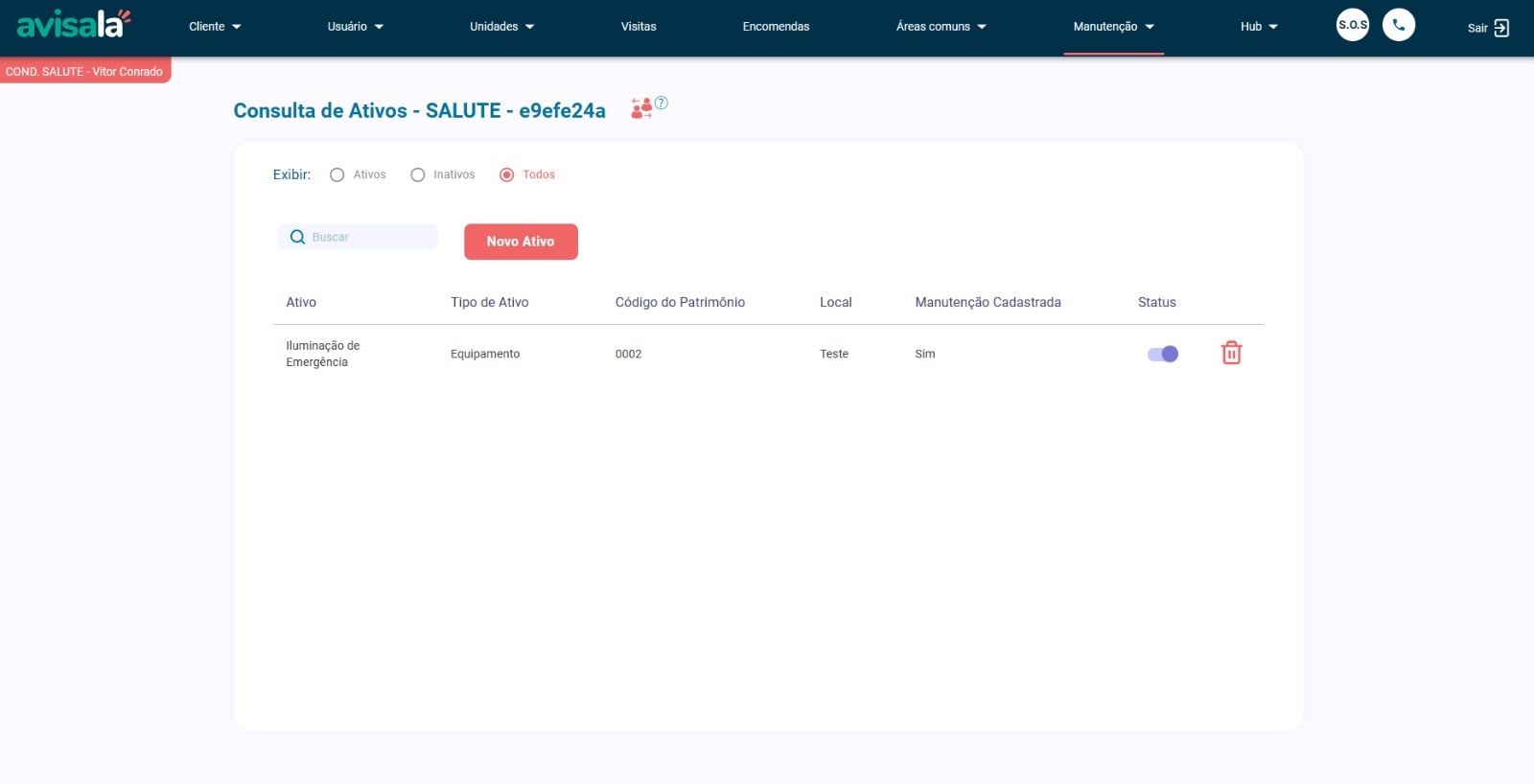Click the Novo Ativo button
Image resolution: width=1534 pixels, height=784 pixels.
pos(521,242)
